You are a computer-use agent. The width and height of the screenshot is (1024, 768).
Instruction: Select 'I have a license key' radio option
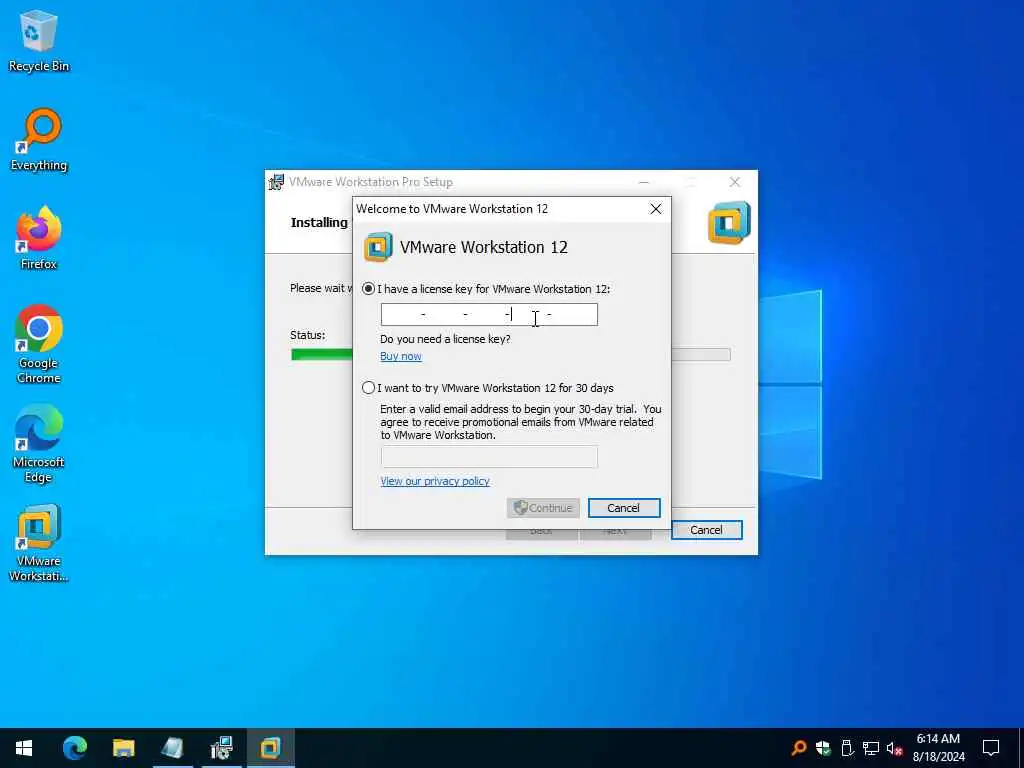pos(368,289)
